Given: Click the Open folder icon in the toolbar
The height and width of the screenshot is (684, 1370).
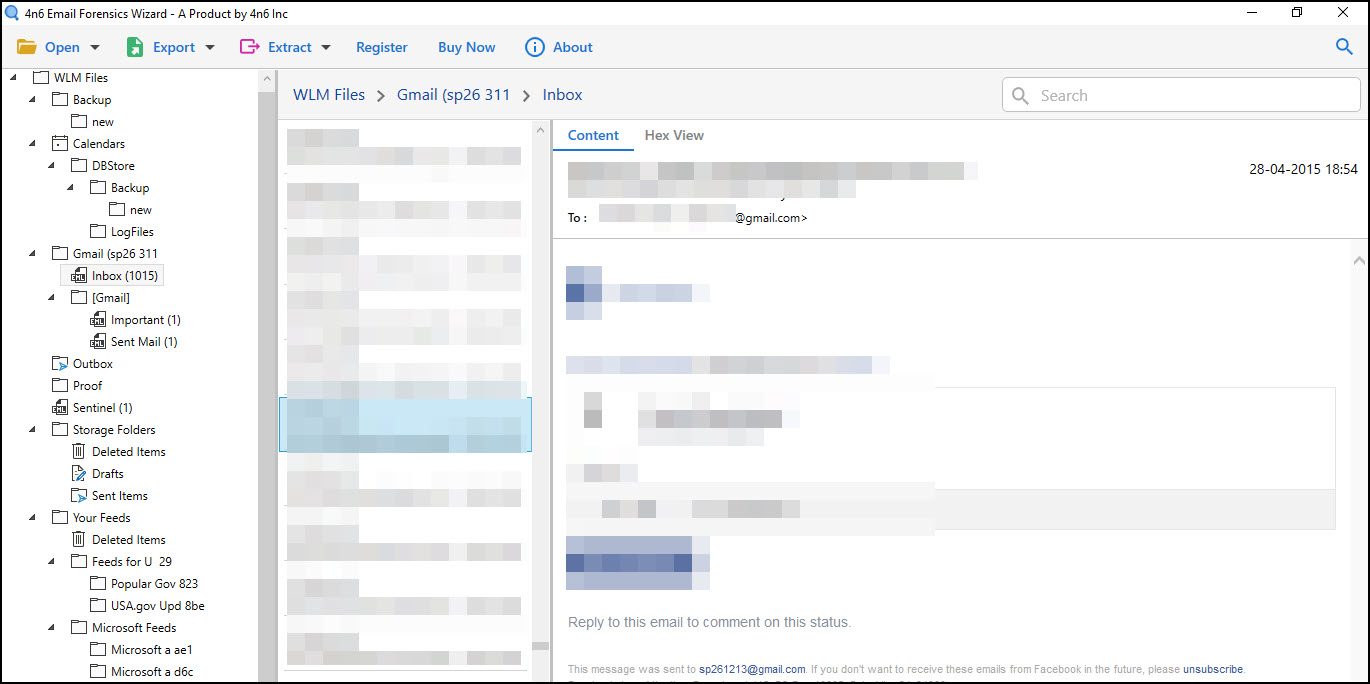Looking at the screenshot, I should pos(26,47).
